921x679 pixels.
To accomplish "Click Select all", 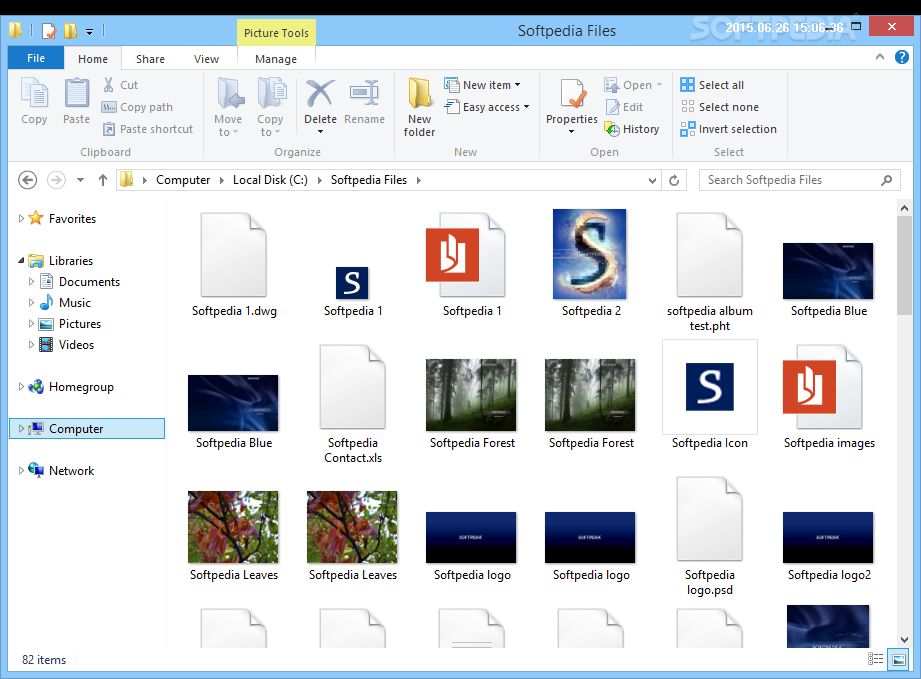I will coord(712,85).
